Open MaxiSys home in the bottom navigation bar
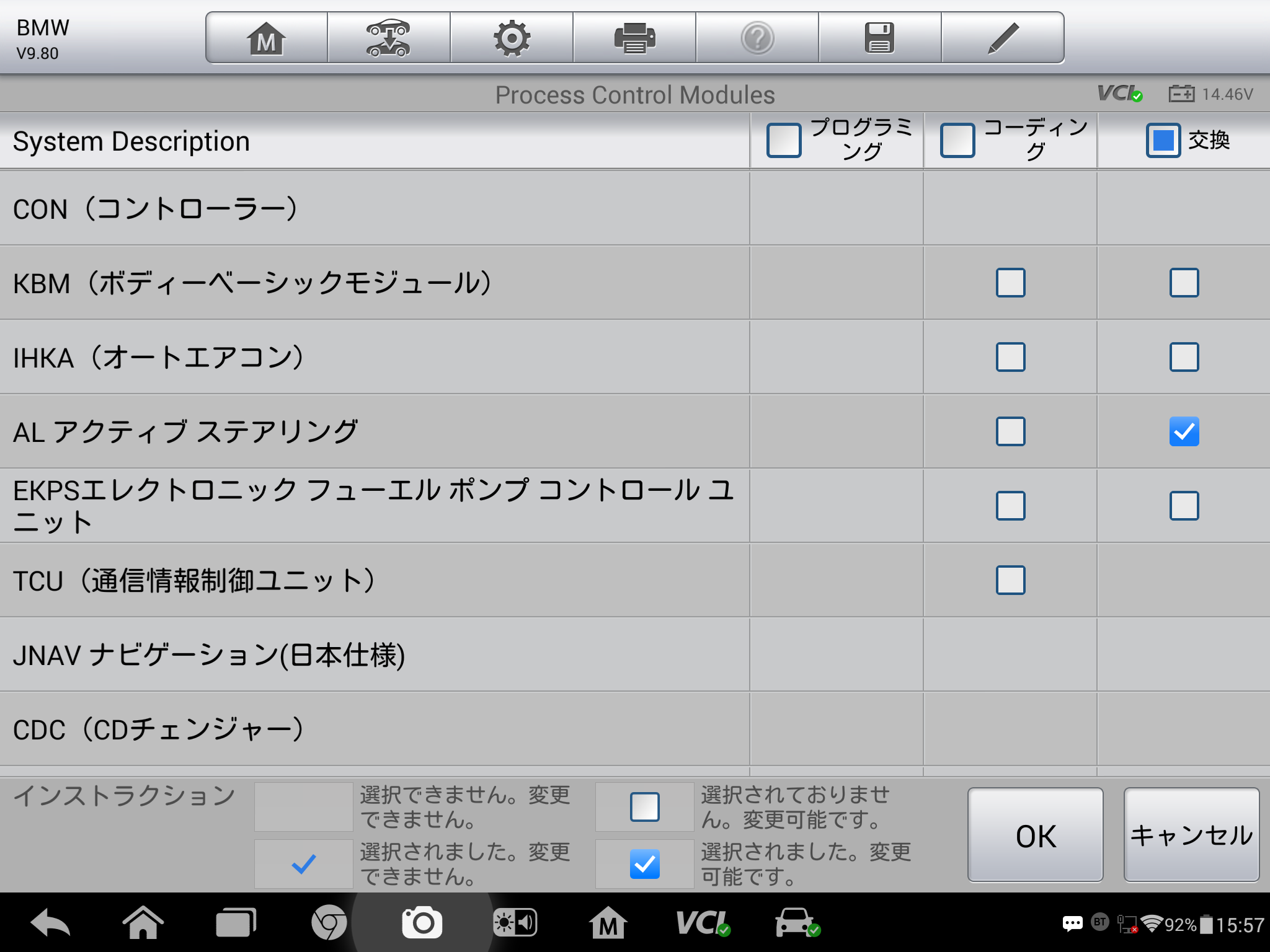The height and width of the screenshot is (952, 1270). pos(608,923)
